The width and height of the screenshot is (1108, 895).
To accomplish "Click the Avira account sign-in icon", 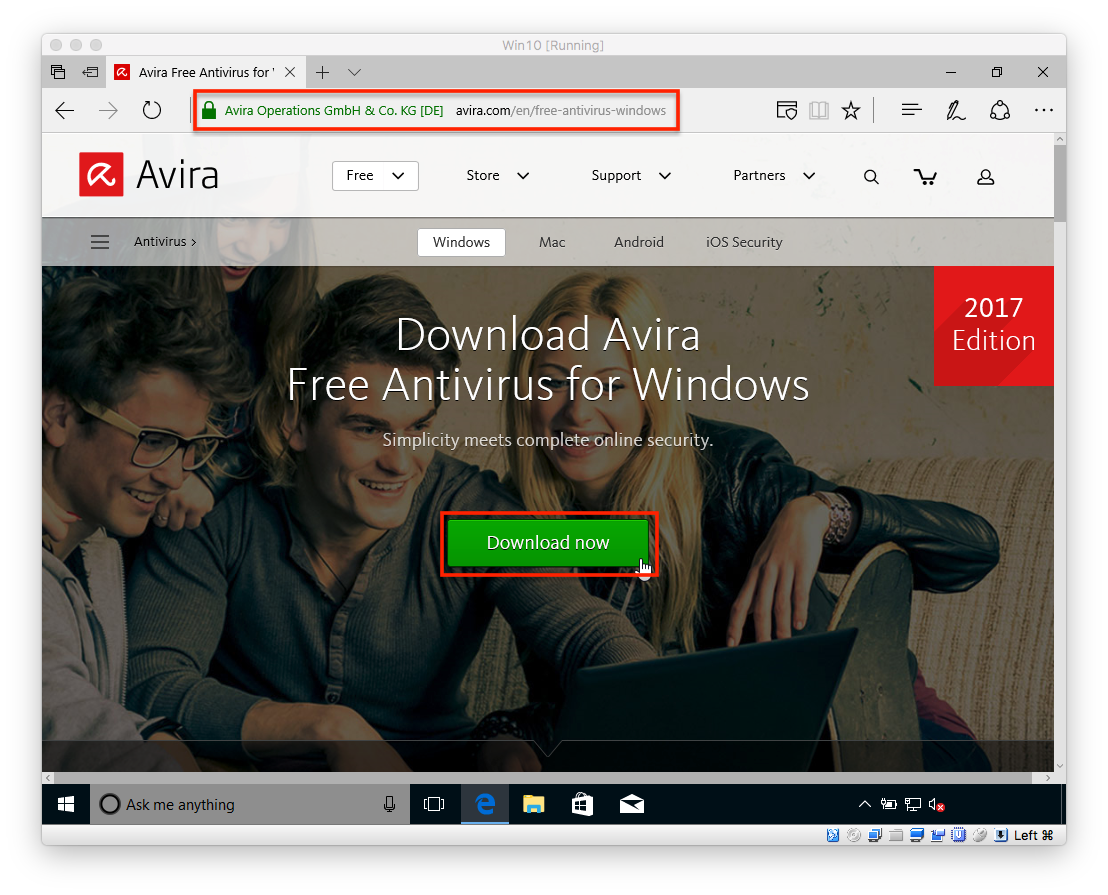I will coord(985,176).
